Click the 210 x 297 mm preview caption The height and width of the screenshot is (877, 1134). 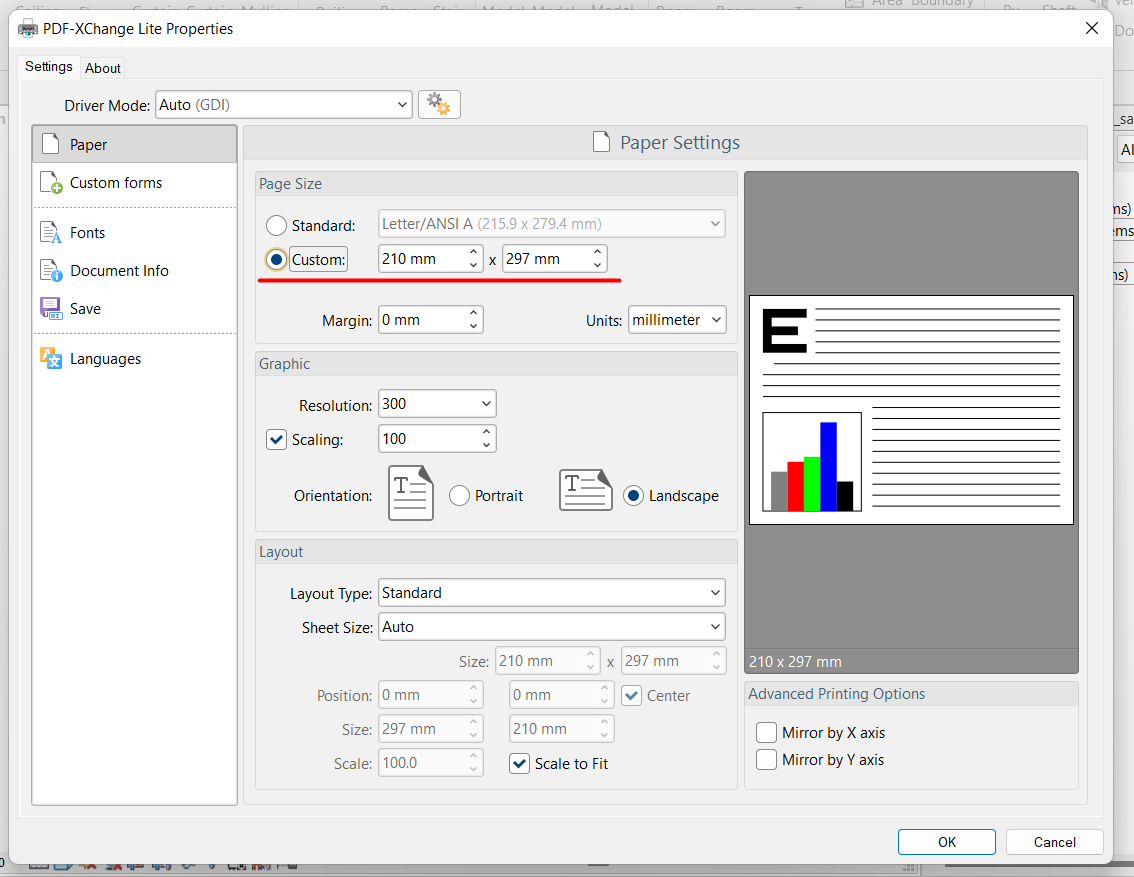(796, 662)
